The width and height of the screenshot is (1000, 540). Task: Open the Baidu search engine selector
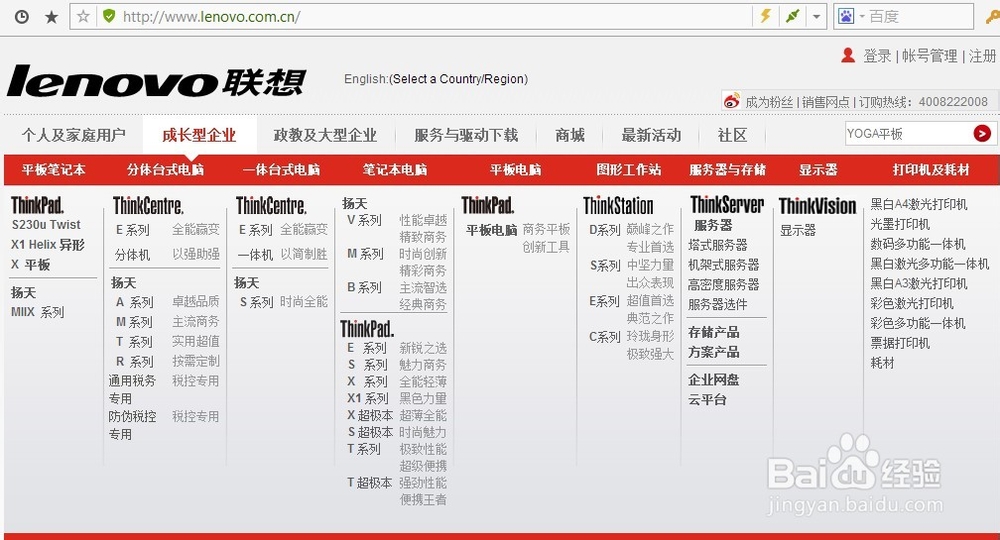pos(851,16)
